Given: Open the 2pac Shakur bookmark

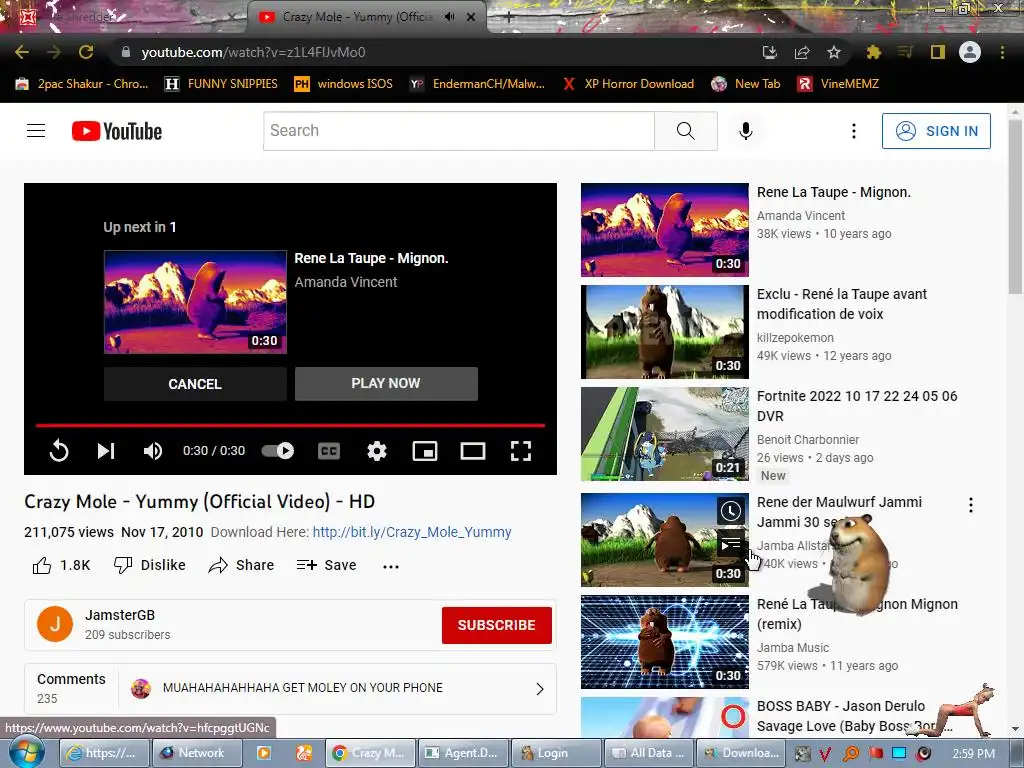Looking at the screenshot, I should point(82,84).
